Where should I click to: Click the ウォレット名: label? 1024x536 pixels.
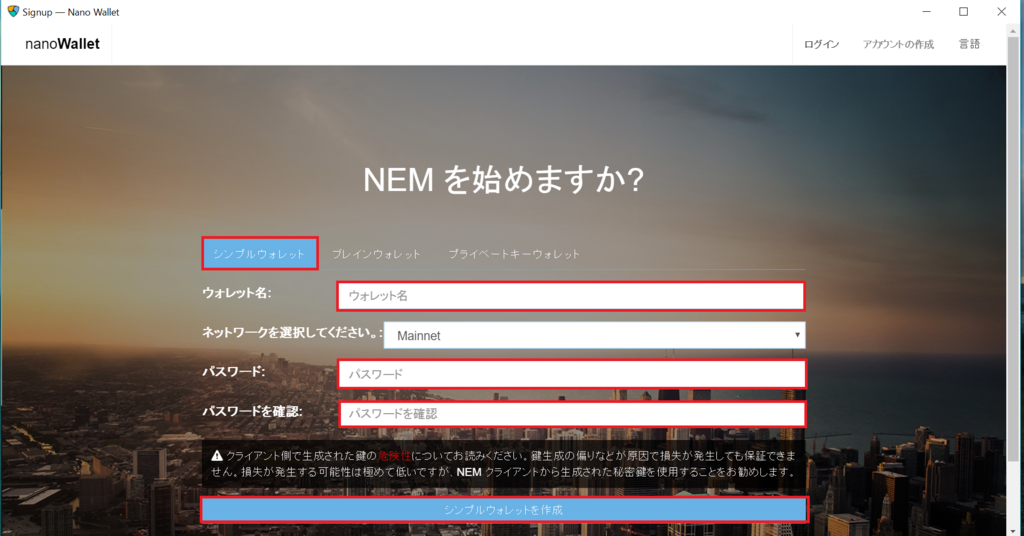pyautogui.click(x=237, y=293)
